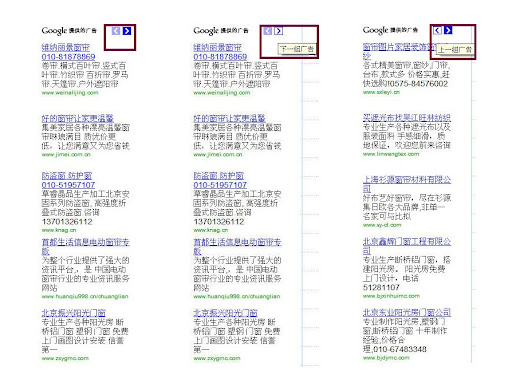Open the 买遮光布找吴江旺林纺织 ad link

point(407,118)
